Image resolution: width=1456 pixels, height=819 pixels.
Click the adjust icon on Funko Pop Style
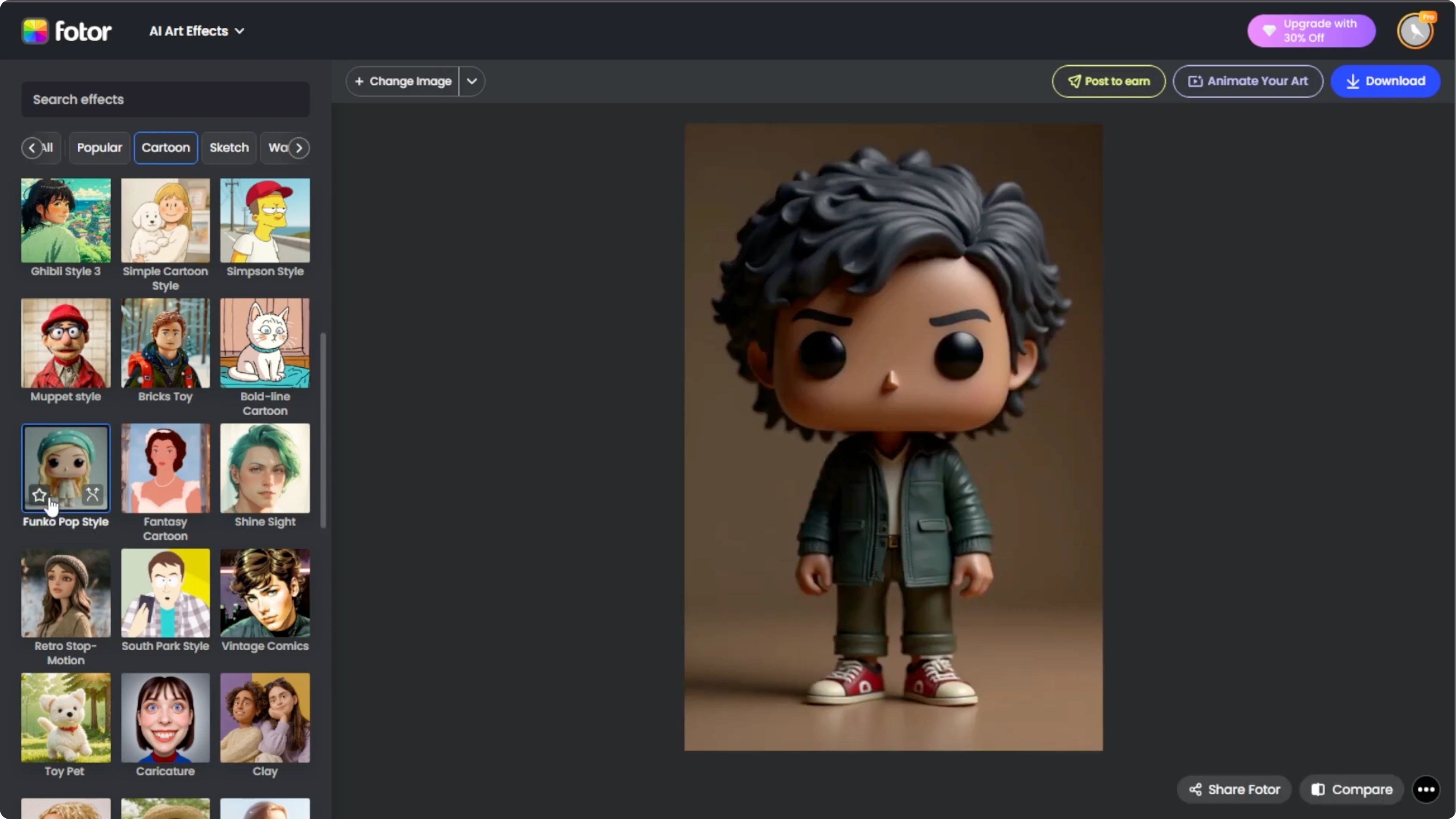93,495
